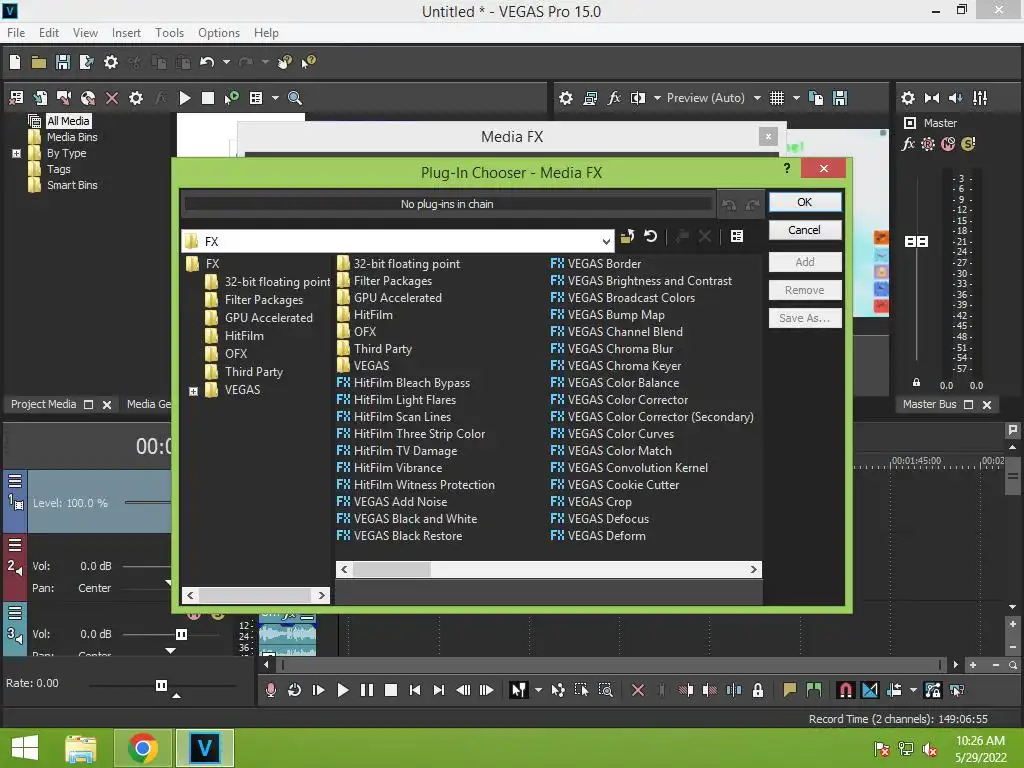The image size is (1024, 768).
Task: Open the View menu
Action: click(85, 33)
